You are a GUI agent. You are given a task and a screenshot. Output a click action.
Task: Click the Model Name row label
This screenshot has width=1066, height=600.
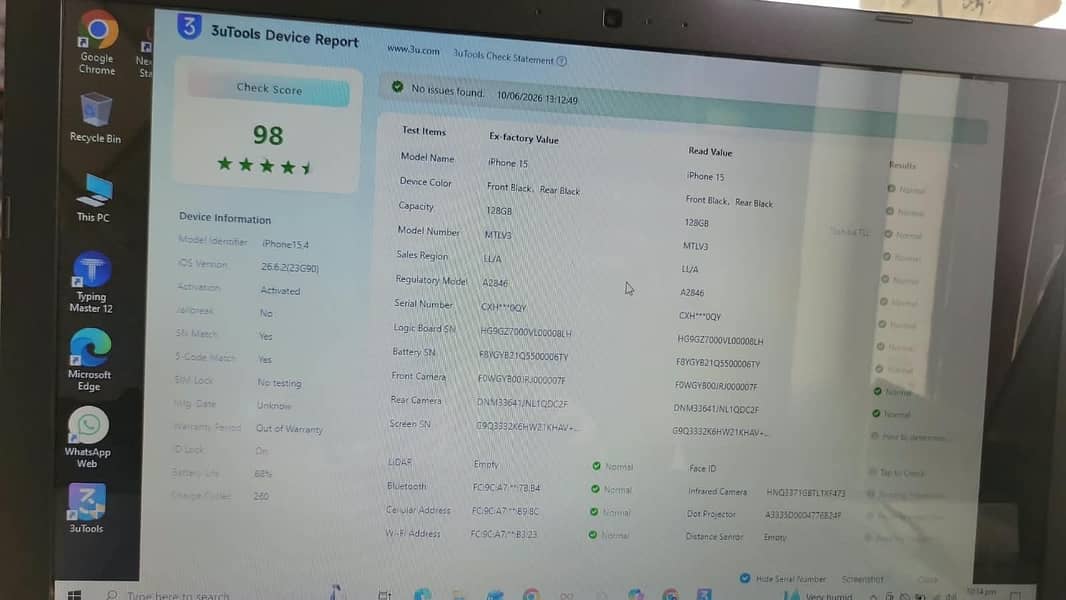(x=427, y=158)
